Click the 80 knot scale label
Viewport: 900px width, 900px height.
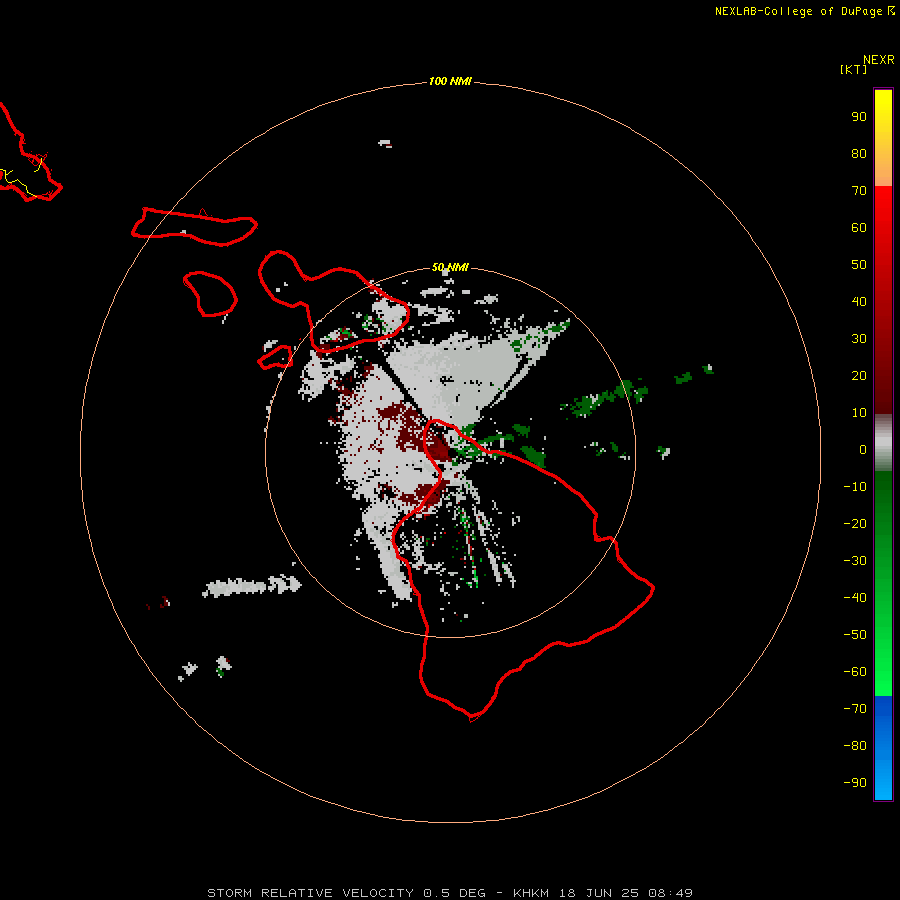(x=859, y=154)
